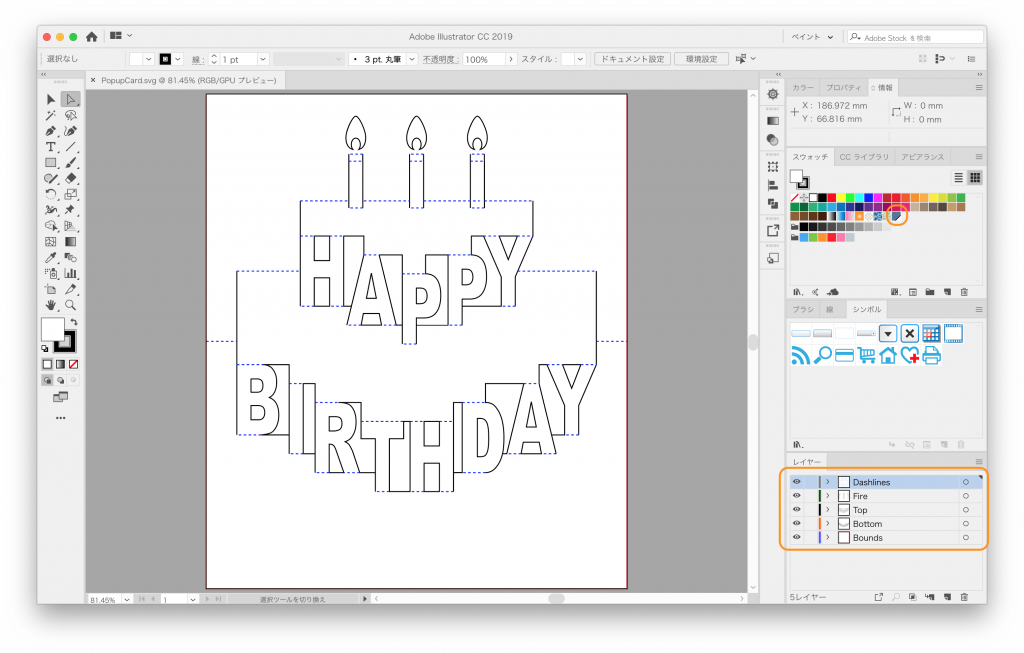
Task: Expand the Top layer contents
Action: 828,510
